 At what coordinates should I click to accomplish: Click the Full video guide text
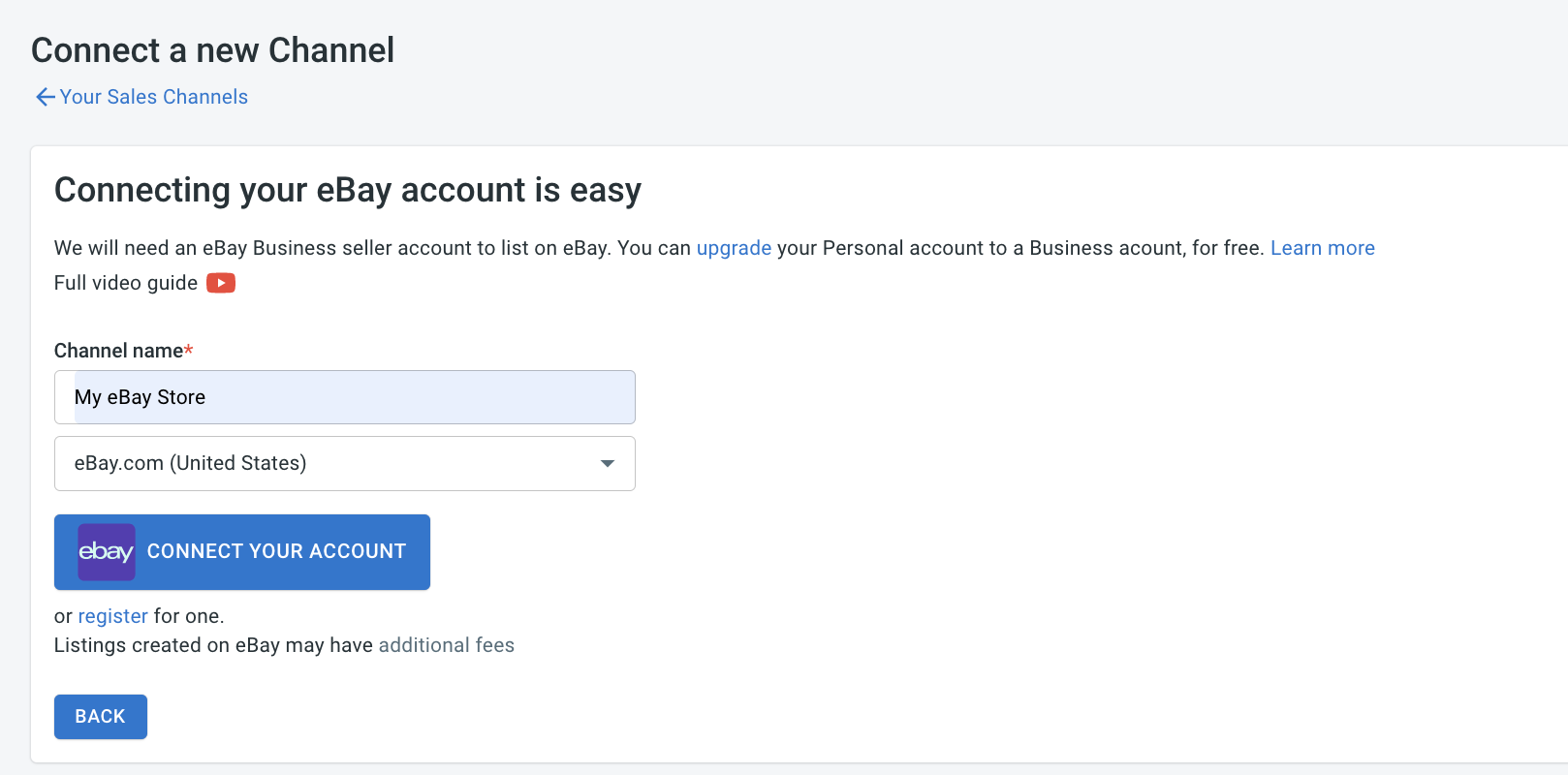(x=126, y=283)
